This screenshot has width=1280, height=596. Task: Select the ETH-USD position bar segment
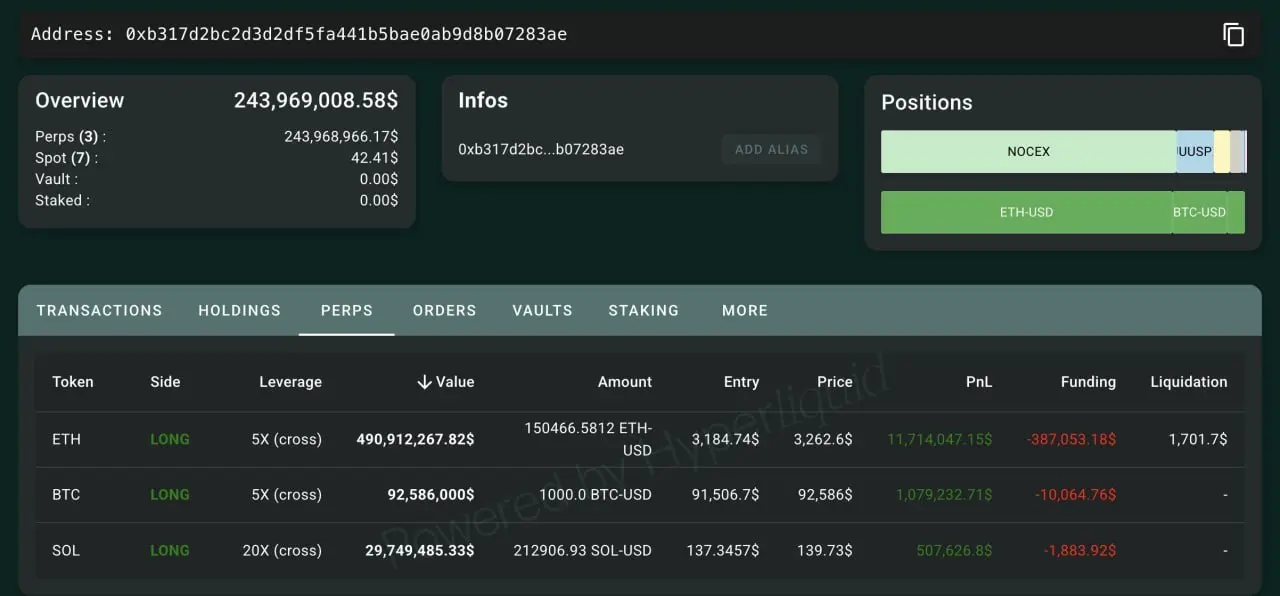(x=1026, y=212)
